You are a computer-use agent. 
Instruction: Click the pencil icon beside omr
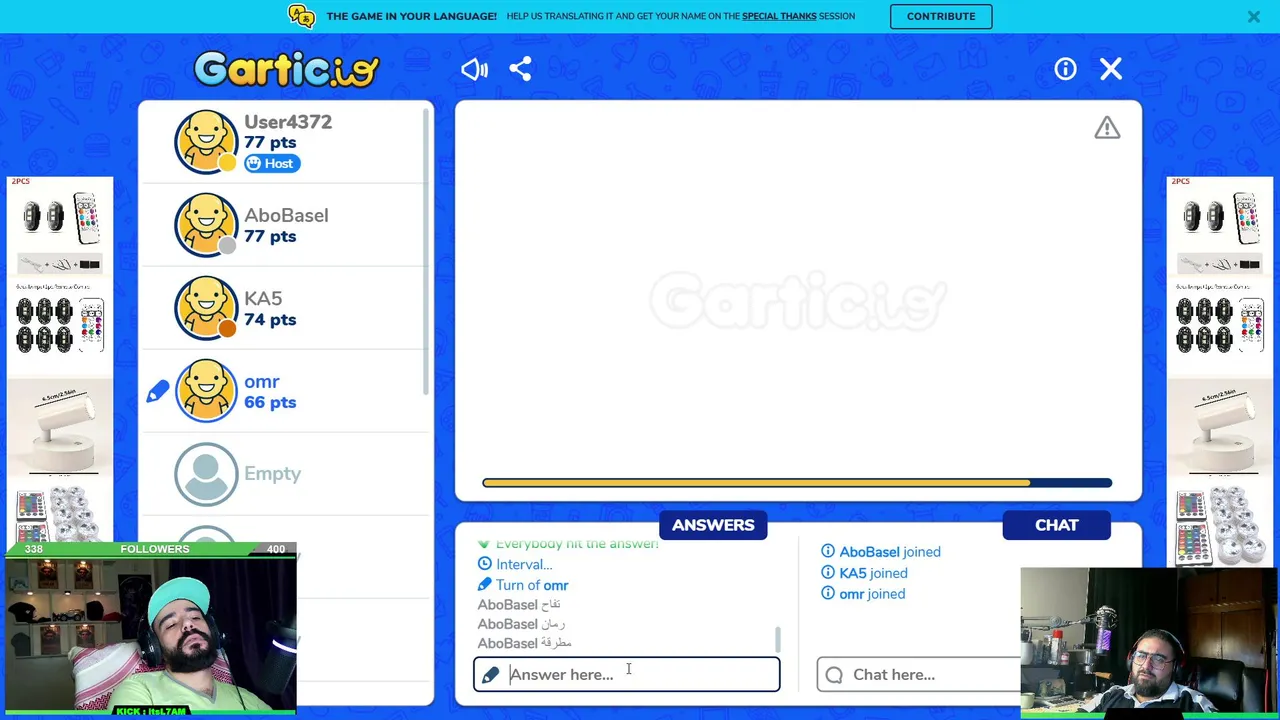[x=157, y=392]
